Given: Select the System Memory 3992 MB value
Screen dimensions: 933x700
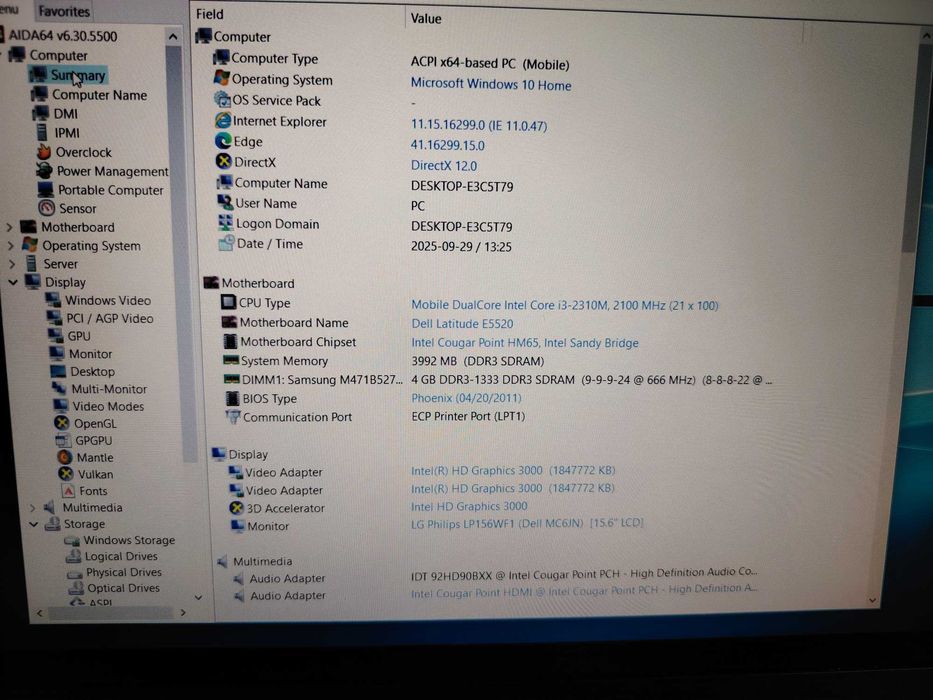Looking at the screenshot, I should 478,361.
